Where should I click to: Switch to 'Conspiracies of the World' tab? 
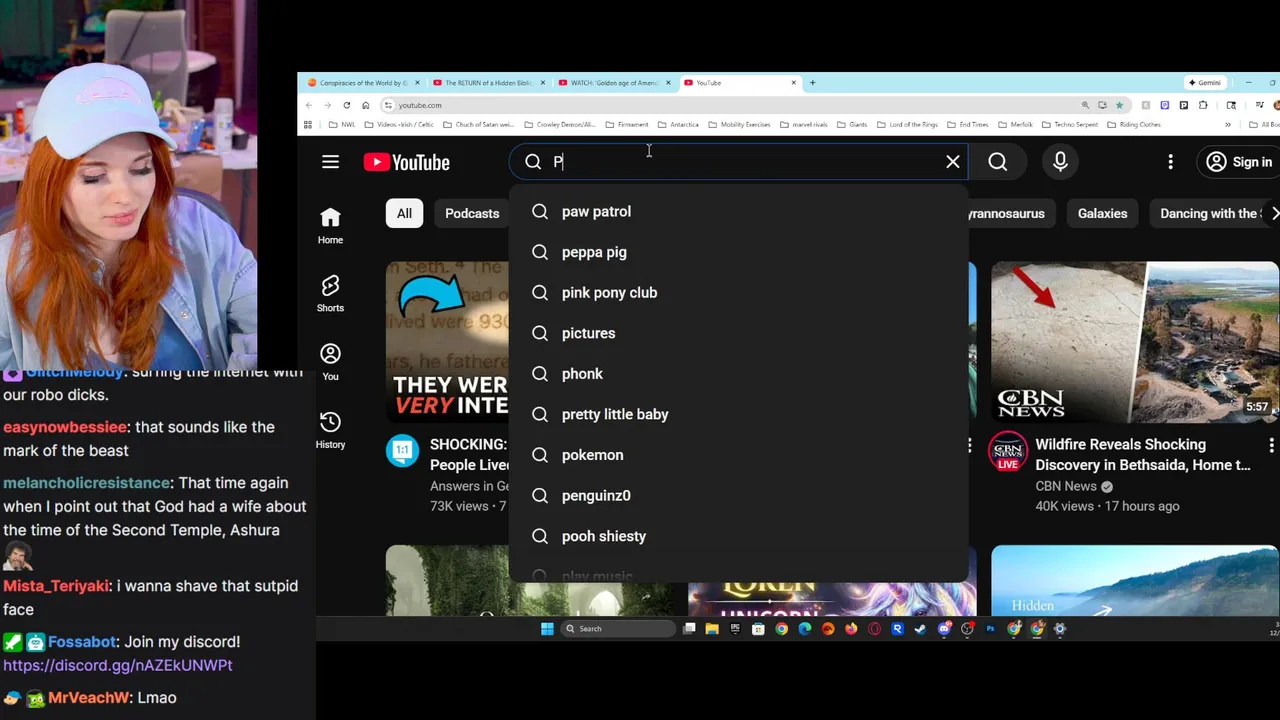pyautogui.click(x=362, y=83)
